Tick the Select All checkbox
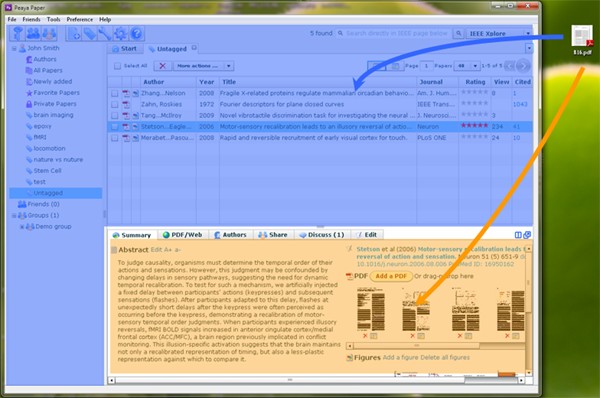600x398 pixels. coord(117,66)
